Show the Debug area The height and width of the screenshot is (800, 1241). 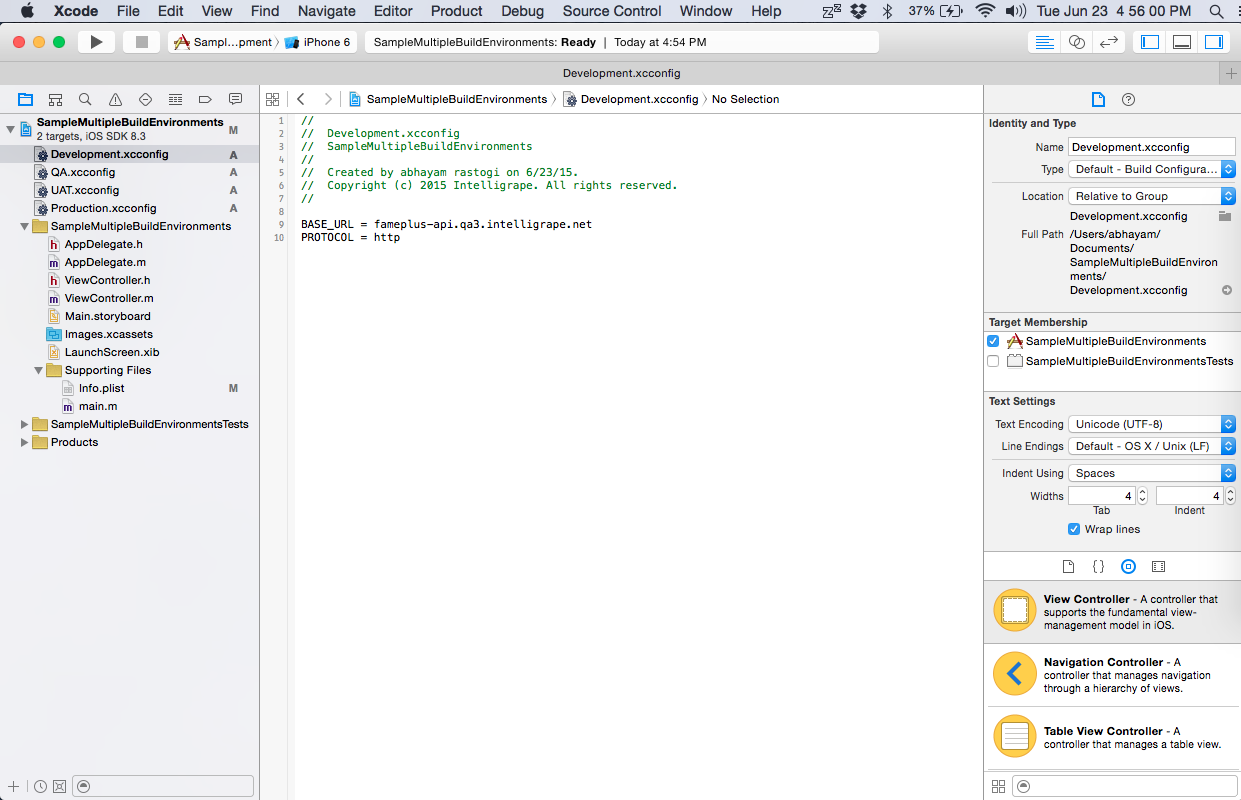click(x=1182, y=42)
